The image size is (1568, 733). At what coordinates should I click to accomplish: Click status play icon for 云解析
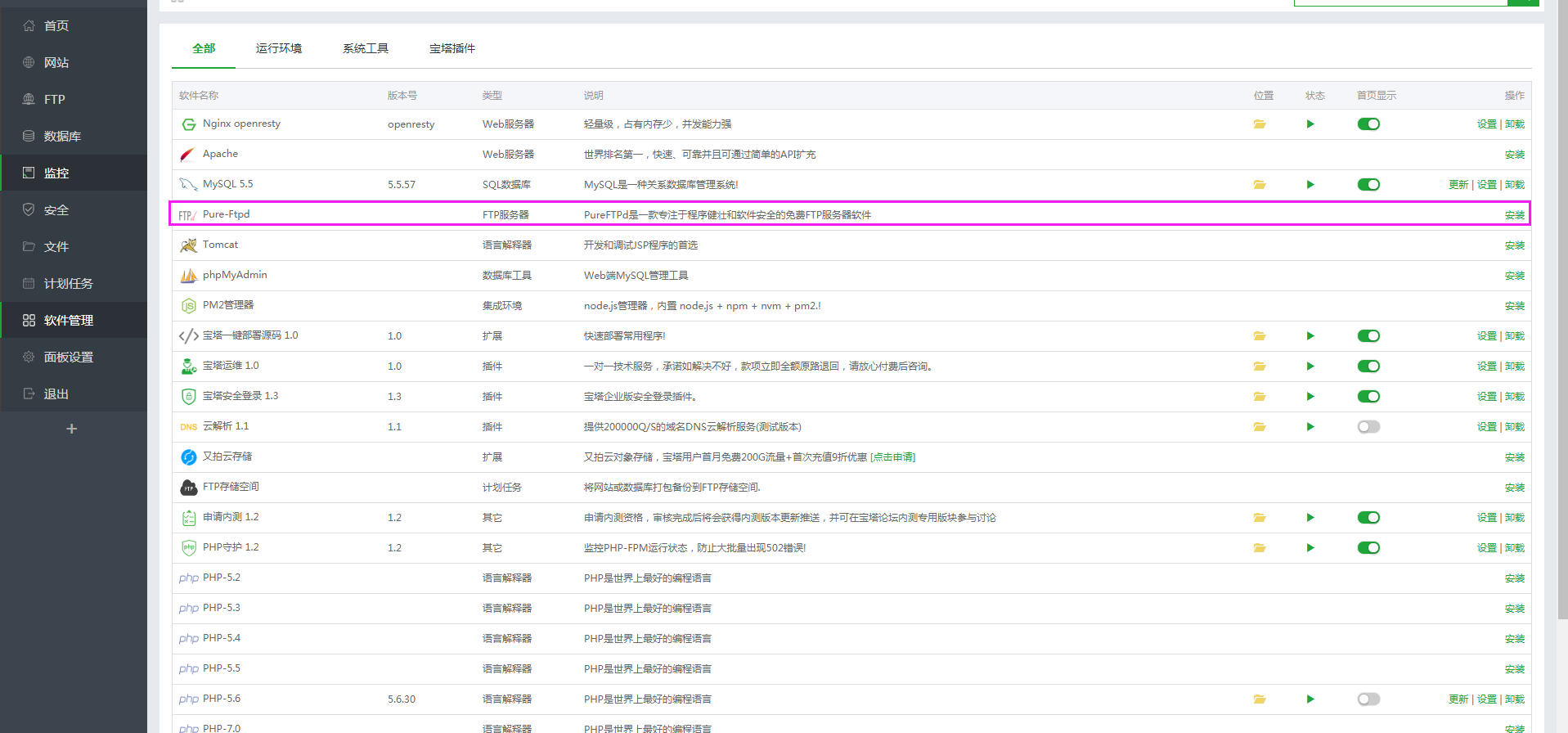click(1310, 427)
